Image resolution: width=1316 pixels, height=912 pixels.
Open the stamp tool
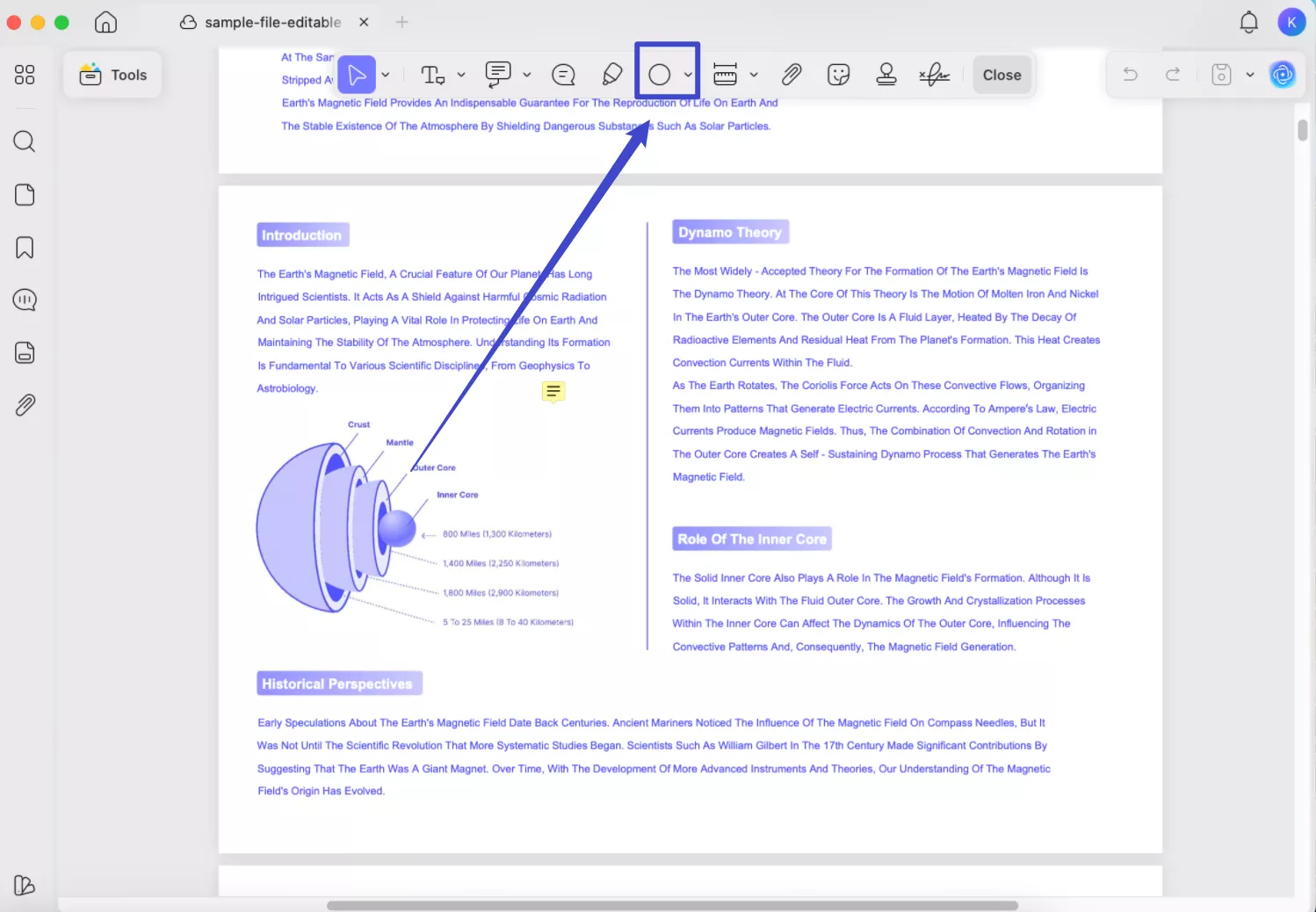click(x=886, y=75)
